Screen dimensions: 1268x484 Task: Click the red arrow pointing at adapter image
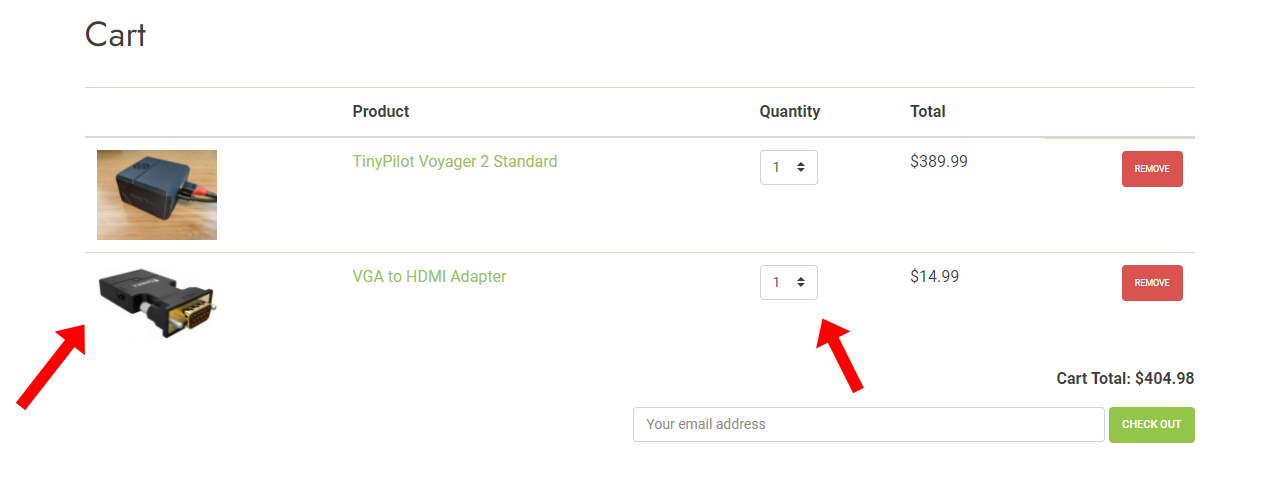[51, 366]
